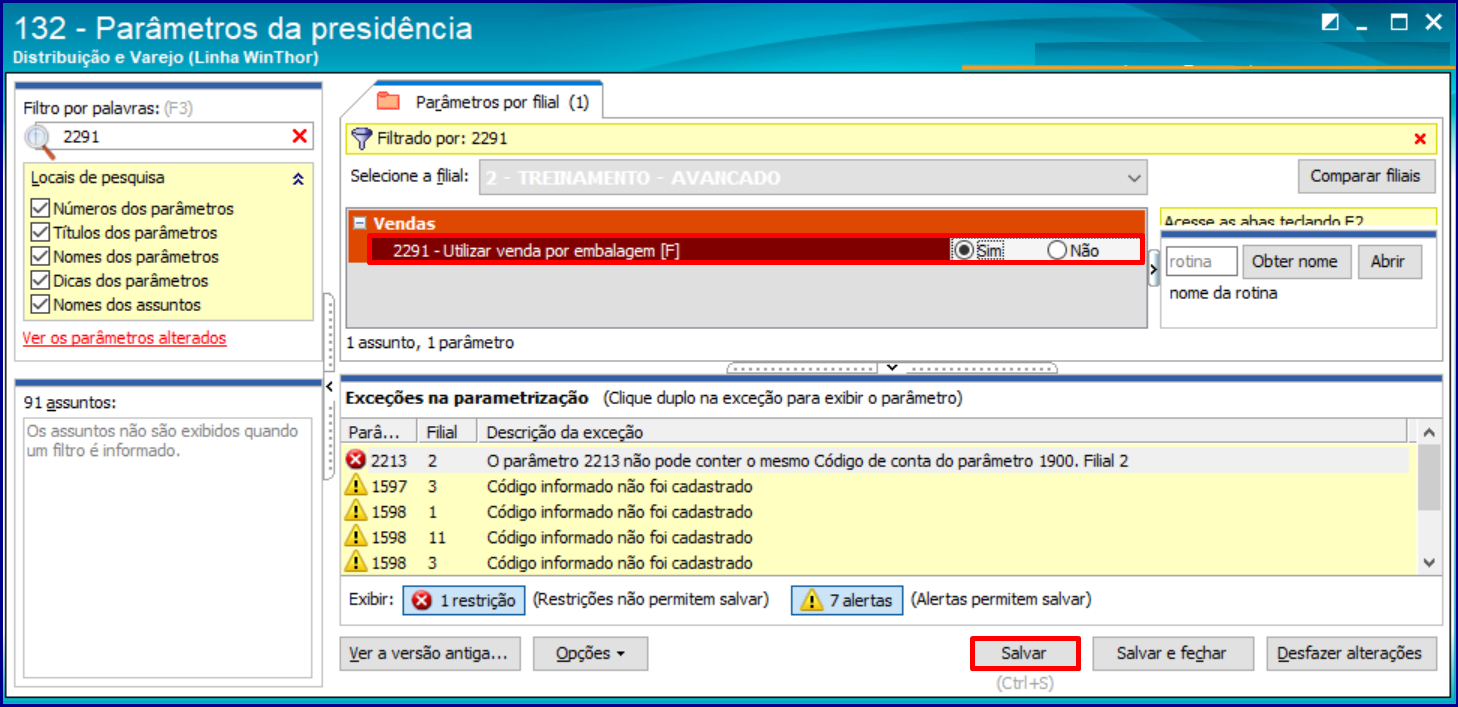The image size is (1458, 707).
Task: Collapse the left panel with the arrow splitter
Action: point(330,386)
